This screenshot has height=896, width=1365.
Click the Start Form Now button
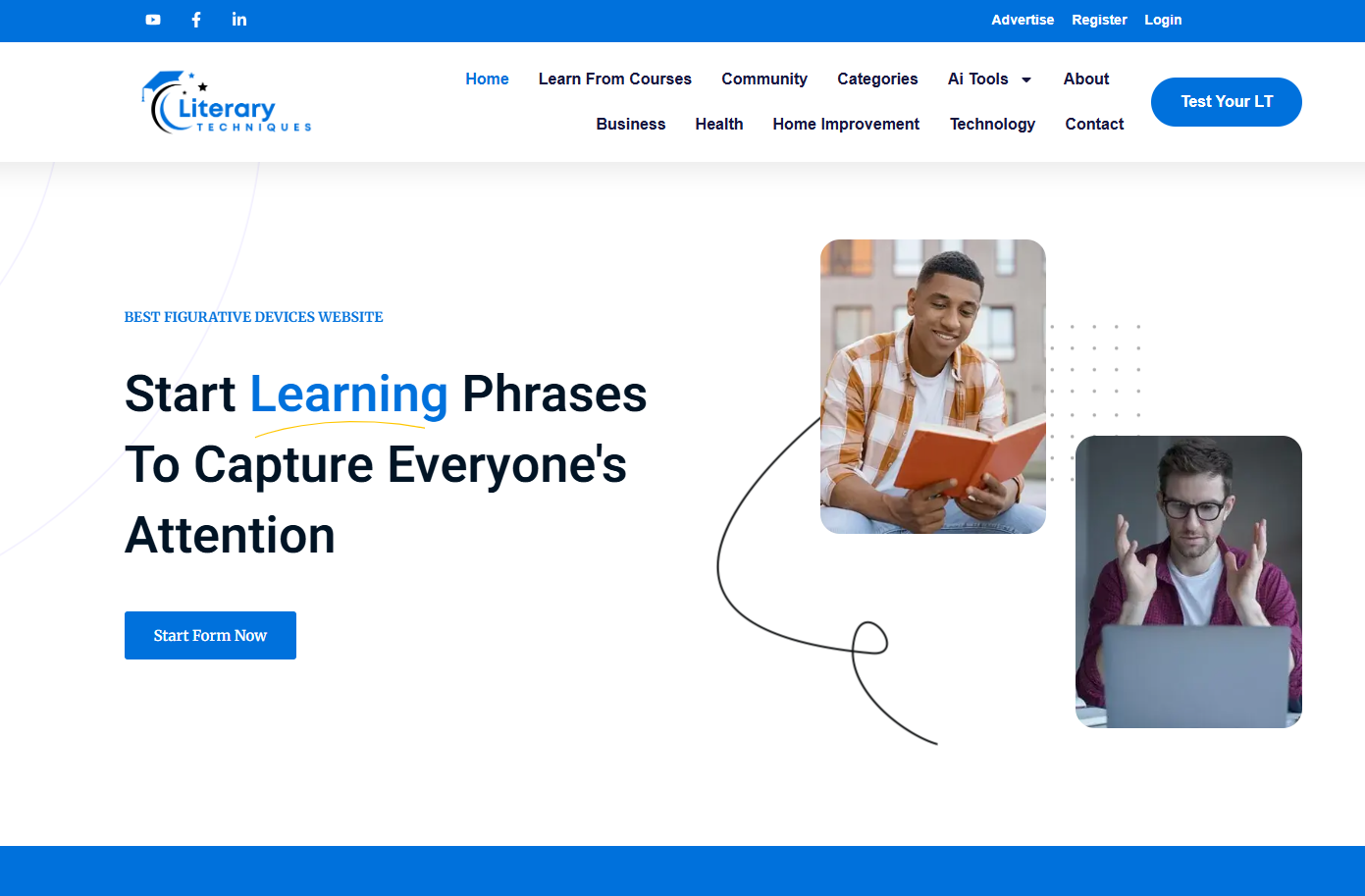point(210,636)
